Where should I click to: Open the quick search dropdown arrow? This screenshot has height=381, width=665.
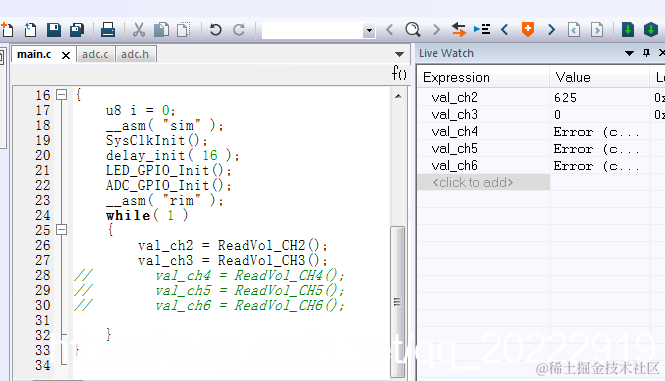click(x=369, y=30)
